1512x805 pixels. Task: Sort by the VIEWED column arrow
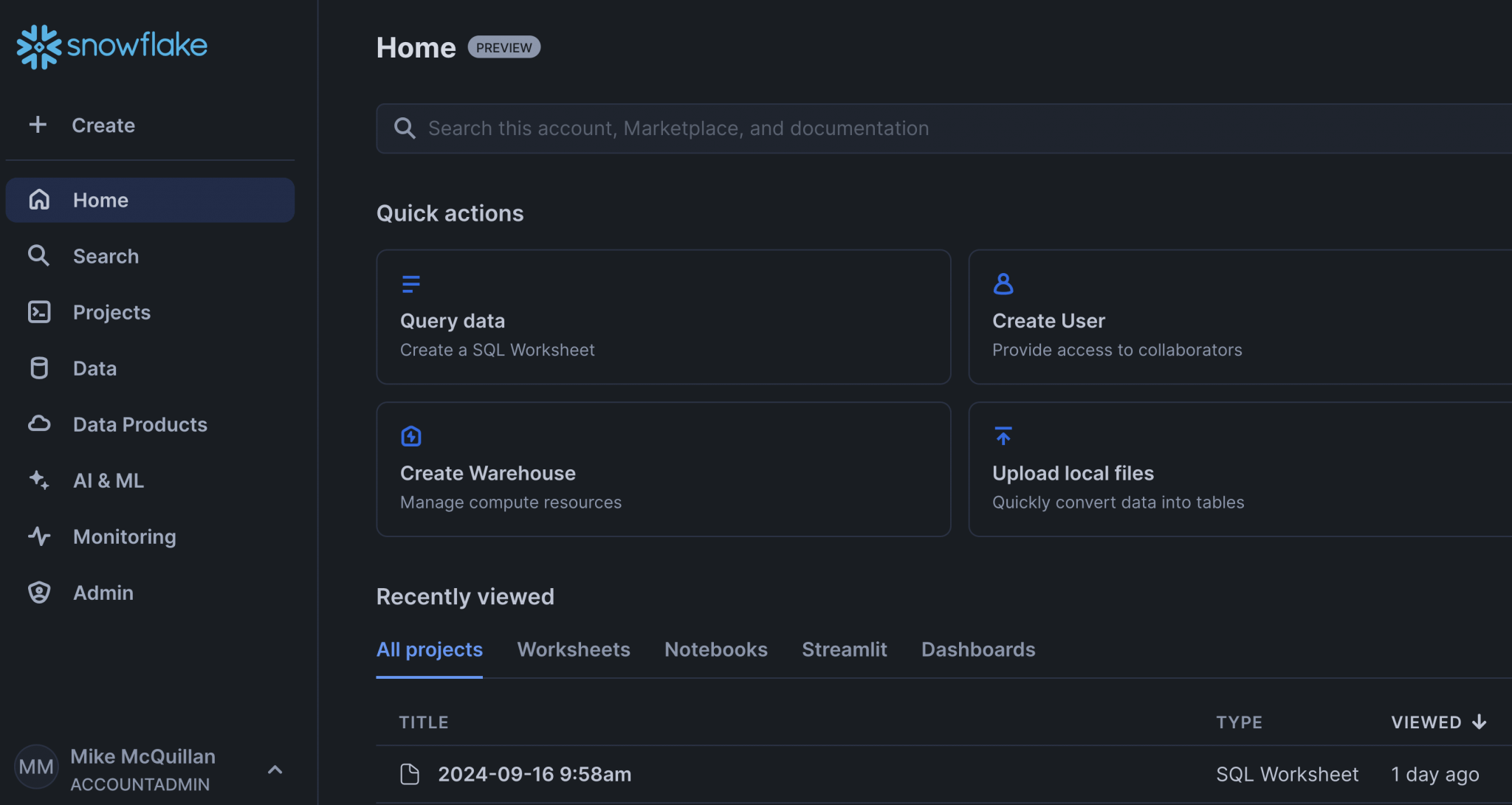pos(1479,722)
